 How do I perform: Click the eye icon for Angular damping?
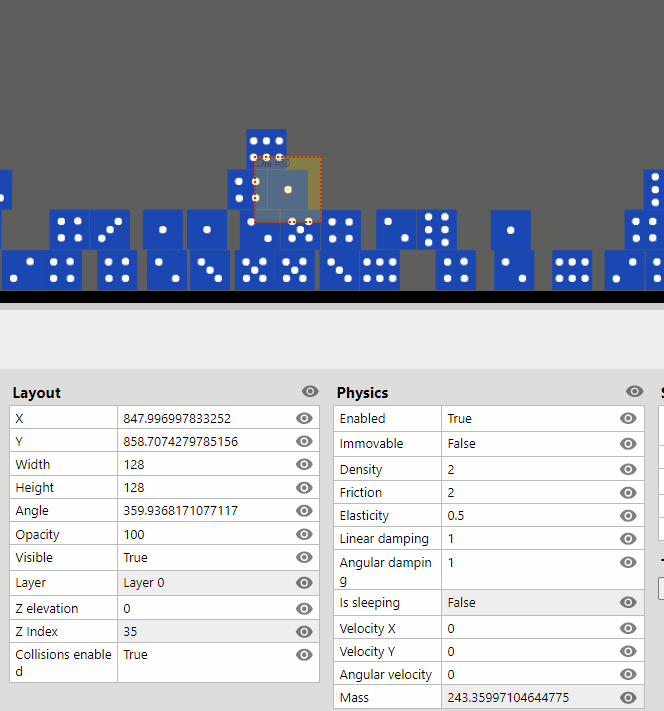(628, 562)
